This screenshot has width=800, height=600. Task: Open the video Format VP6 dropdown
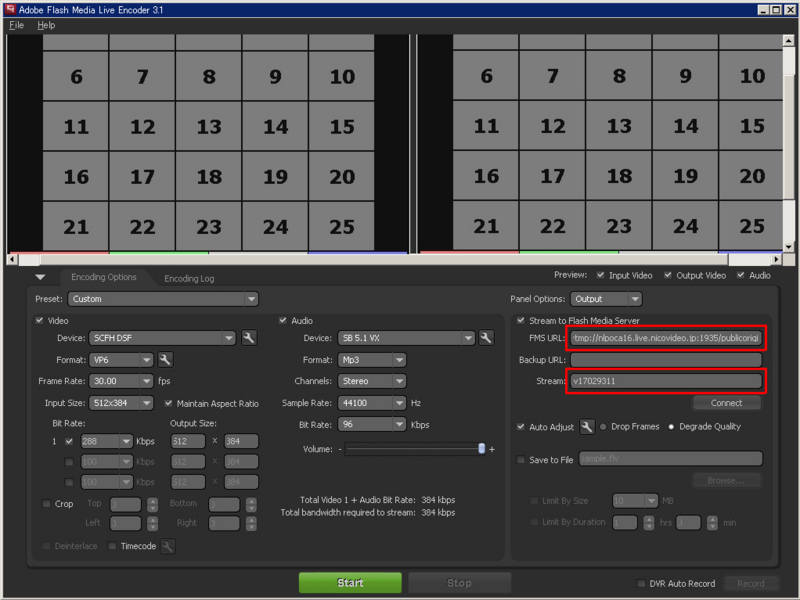pyautogui.click(x=121, y=360)
